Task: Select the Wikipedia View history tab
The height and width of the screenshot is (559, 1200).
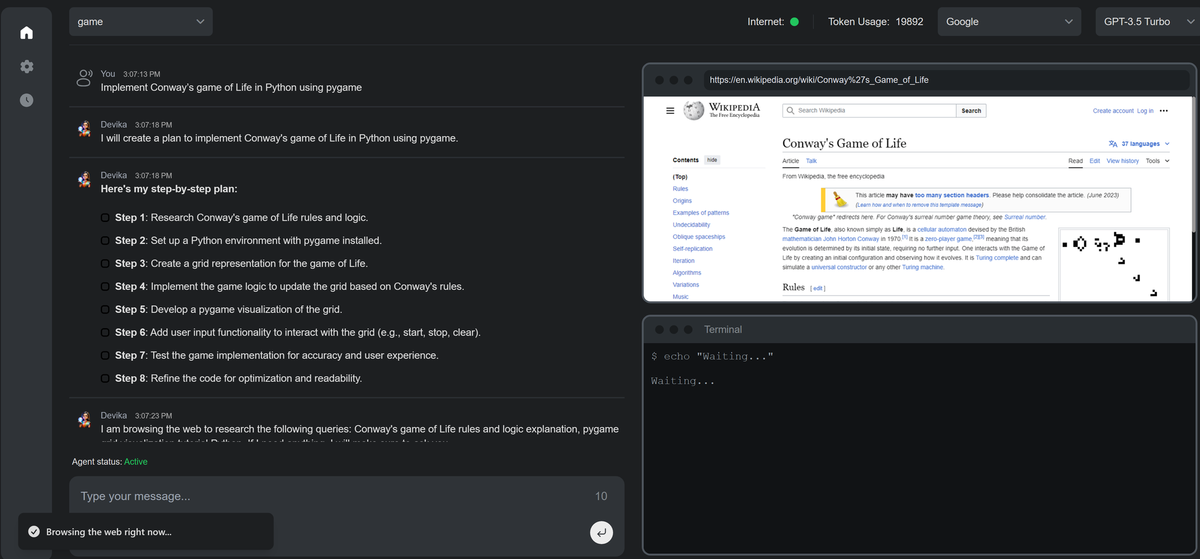Action: point(1123,161)
